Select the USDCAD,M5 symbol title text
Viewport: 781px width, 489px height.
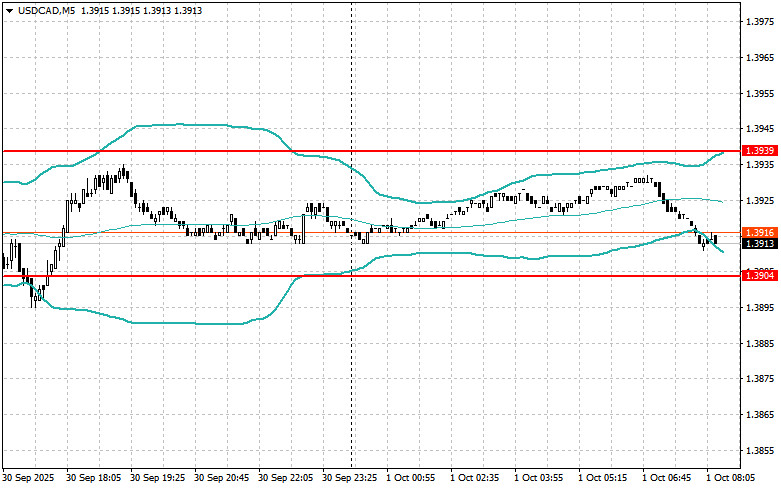(47, 10)
